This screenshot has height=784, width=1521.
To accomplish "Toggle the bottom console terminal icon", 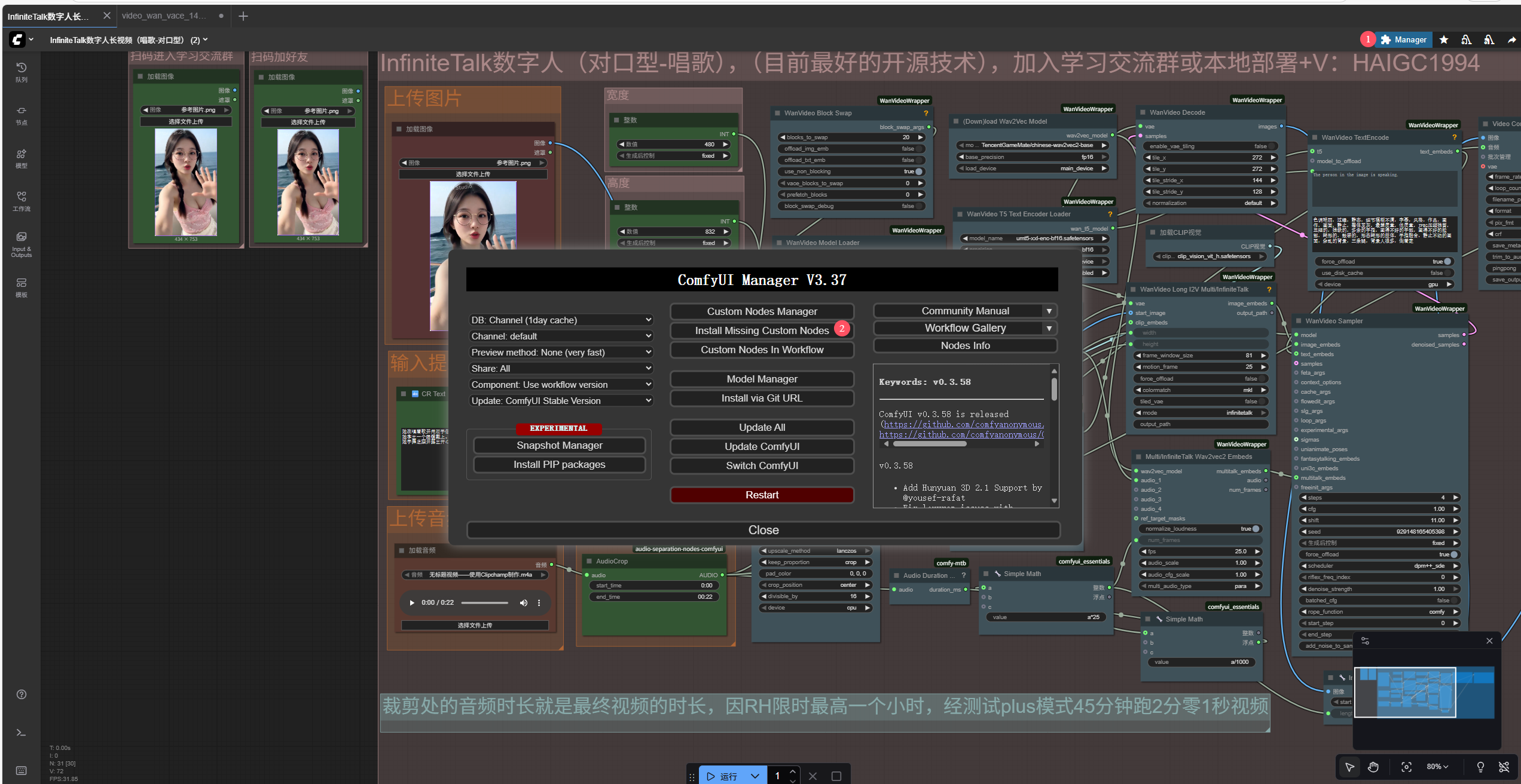I will click(21, 733).
